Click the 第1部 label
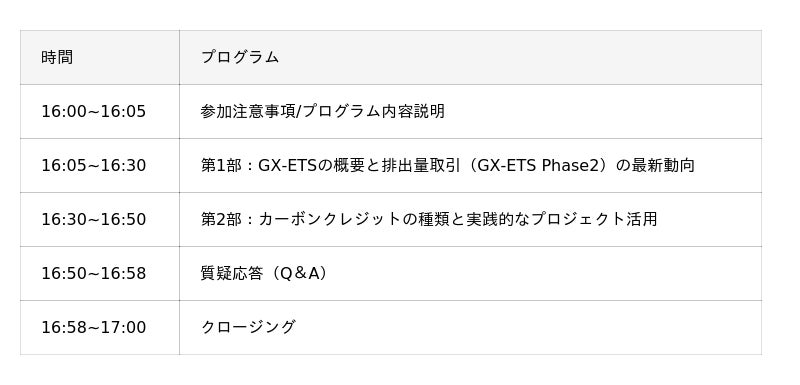 [221, 165]
